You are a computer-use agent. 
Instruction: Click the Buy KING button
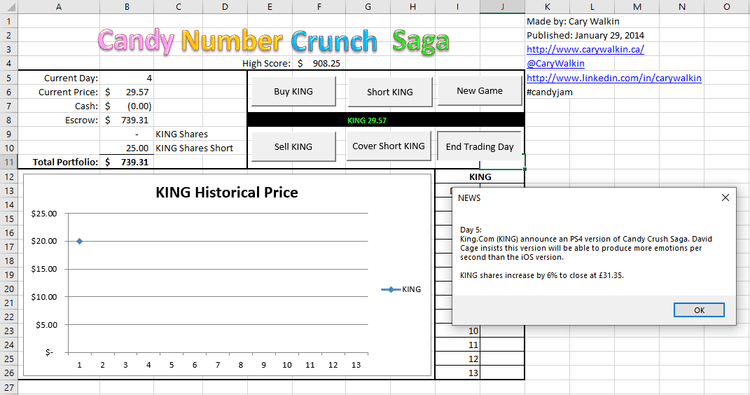click(293, 91)
